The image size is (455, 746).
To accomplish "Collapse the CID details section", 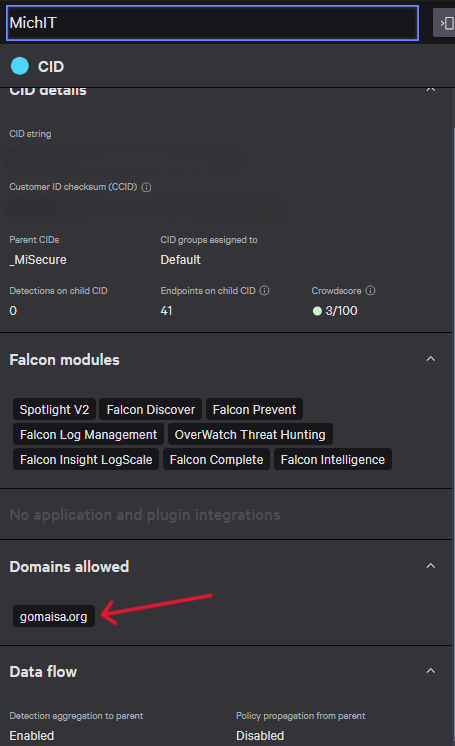I will [431, 89].
